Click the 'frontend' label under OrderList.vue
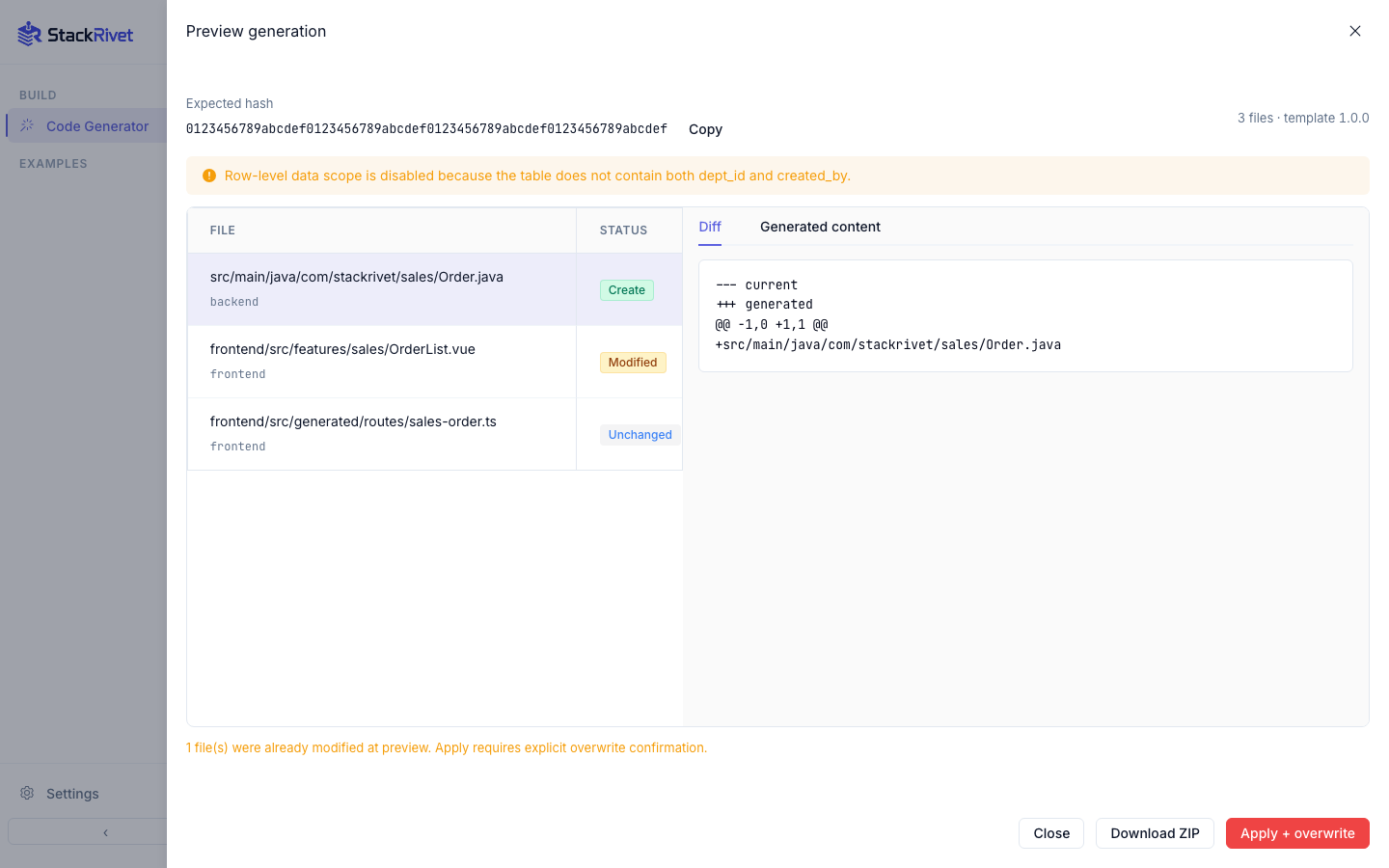Image resolution: width=1389 pixels, height=868 pixels. click(x=238, y=374)
